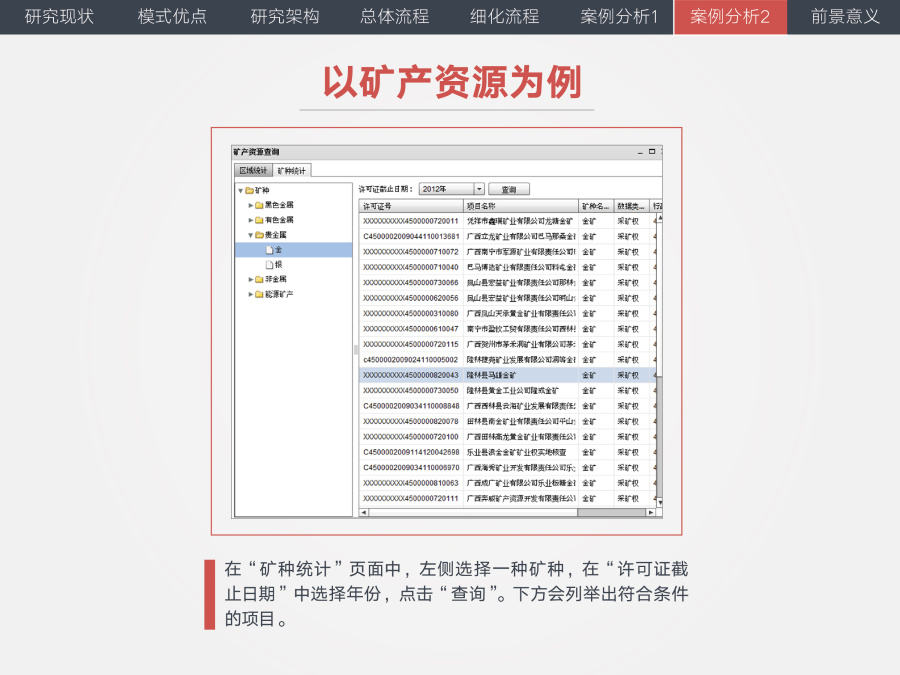Click the 有色金属 folder icon
This screenshot has width=900, height=675.
(x=259, y=219)
